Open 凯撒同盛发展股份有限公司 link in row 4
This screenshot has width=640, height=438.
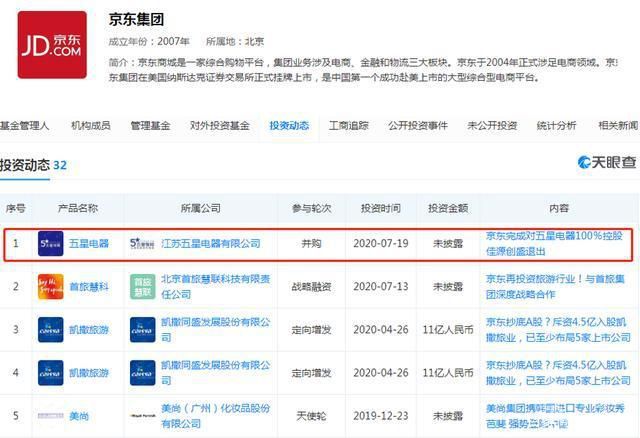click(x=216, y=373)
